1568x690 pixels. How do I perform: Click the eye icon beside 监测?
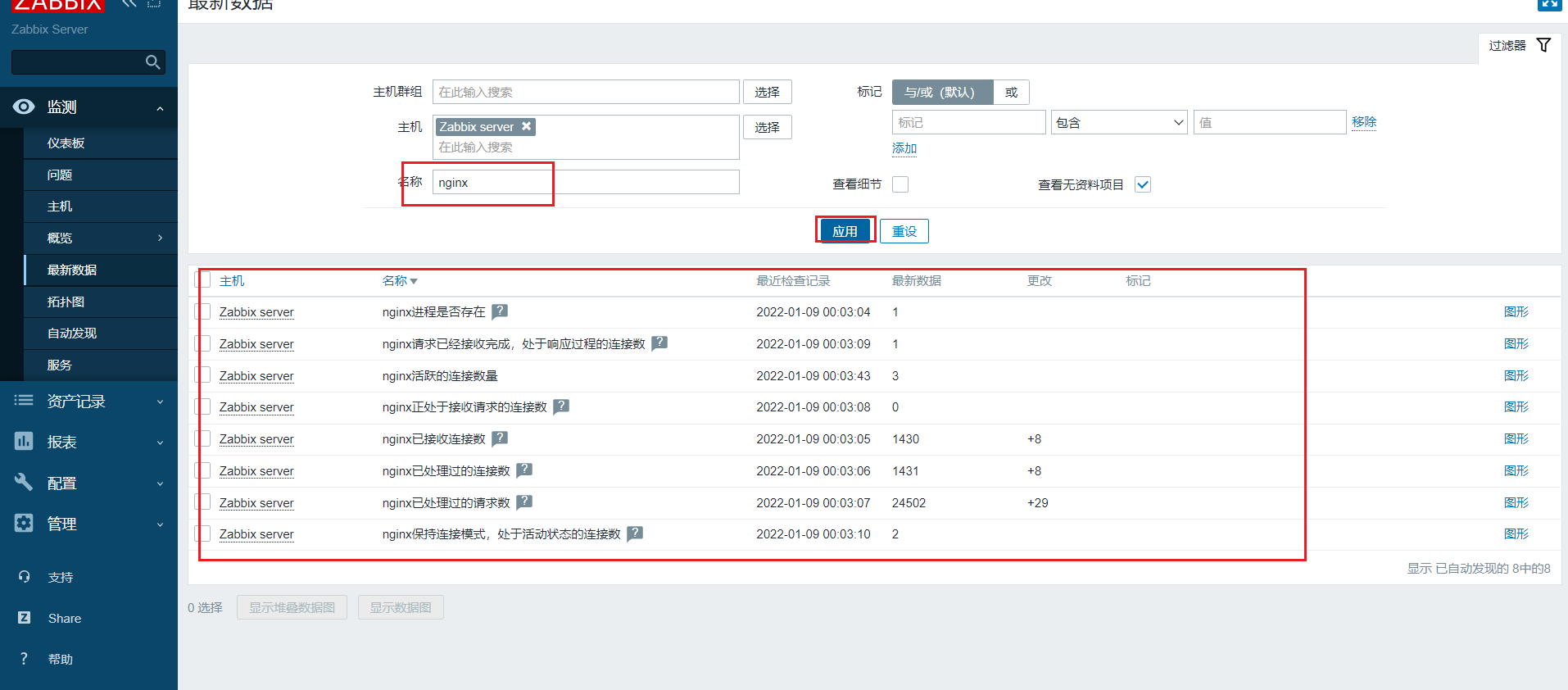[24, 107]
